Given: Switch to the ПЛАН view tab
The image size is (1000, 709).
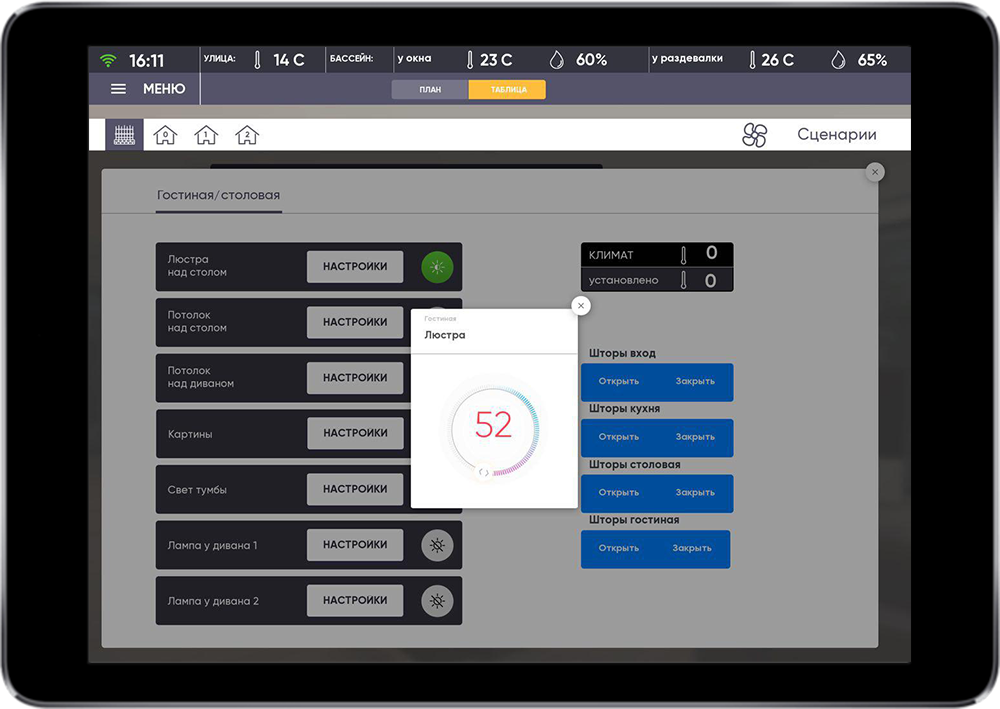Looking at the screenshot, I should tap(430, 89).
